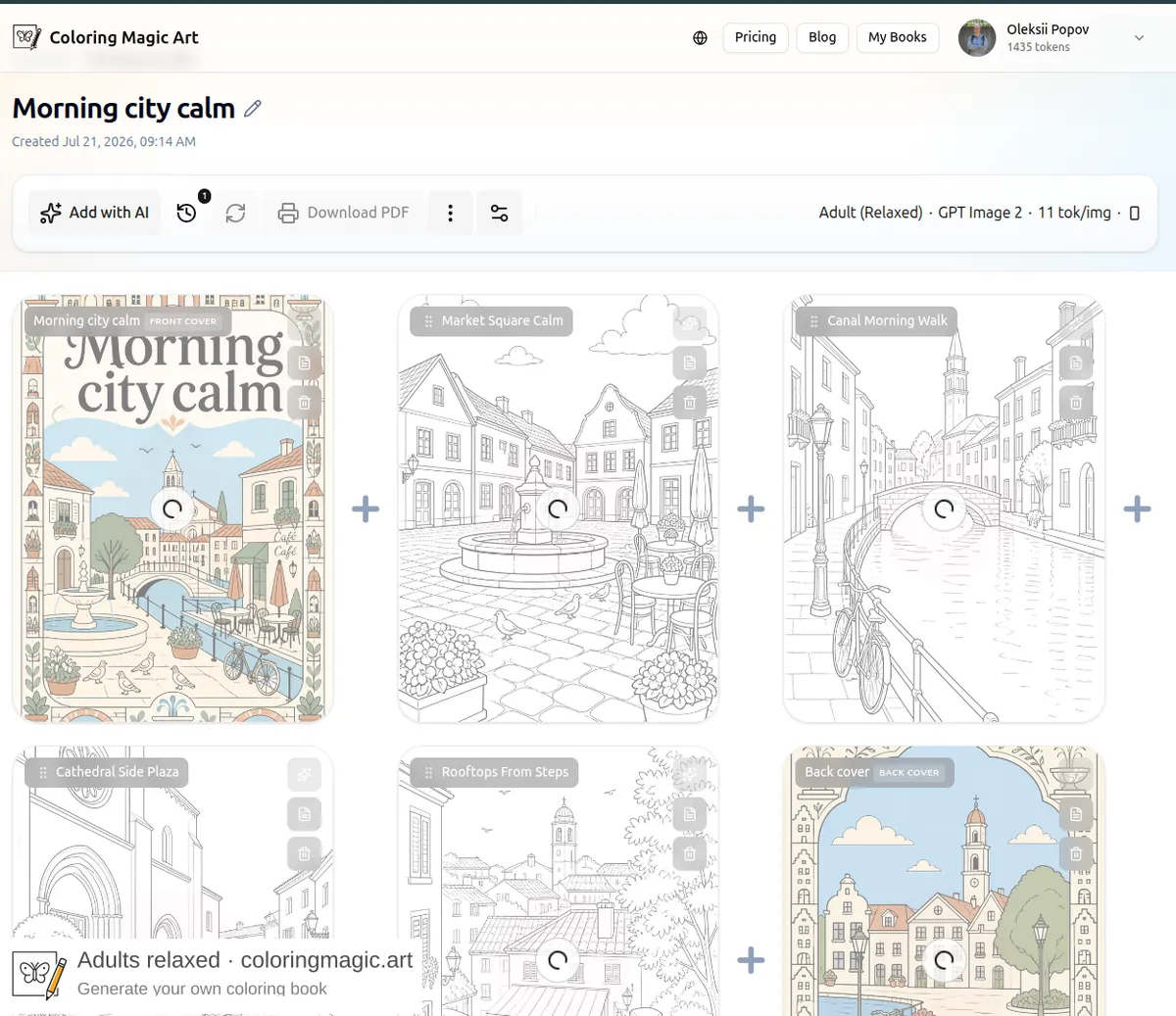The image size is (1176, 1016).
Task: Click the refresh arrows icon in the toolbar
Action: tap(235, 213)
